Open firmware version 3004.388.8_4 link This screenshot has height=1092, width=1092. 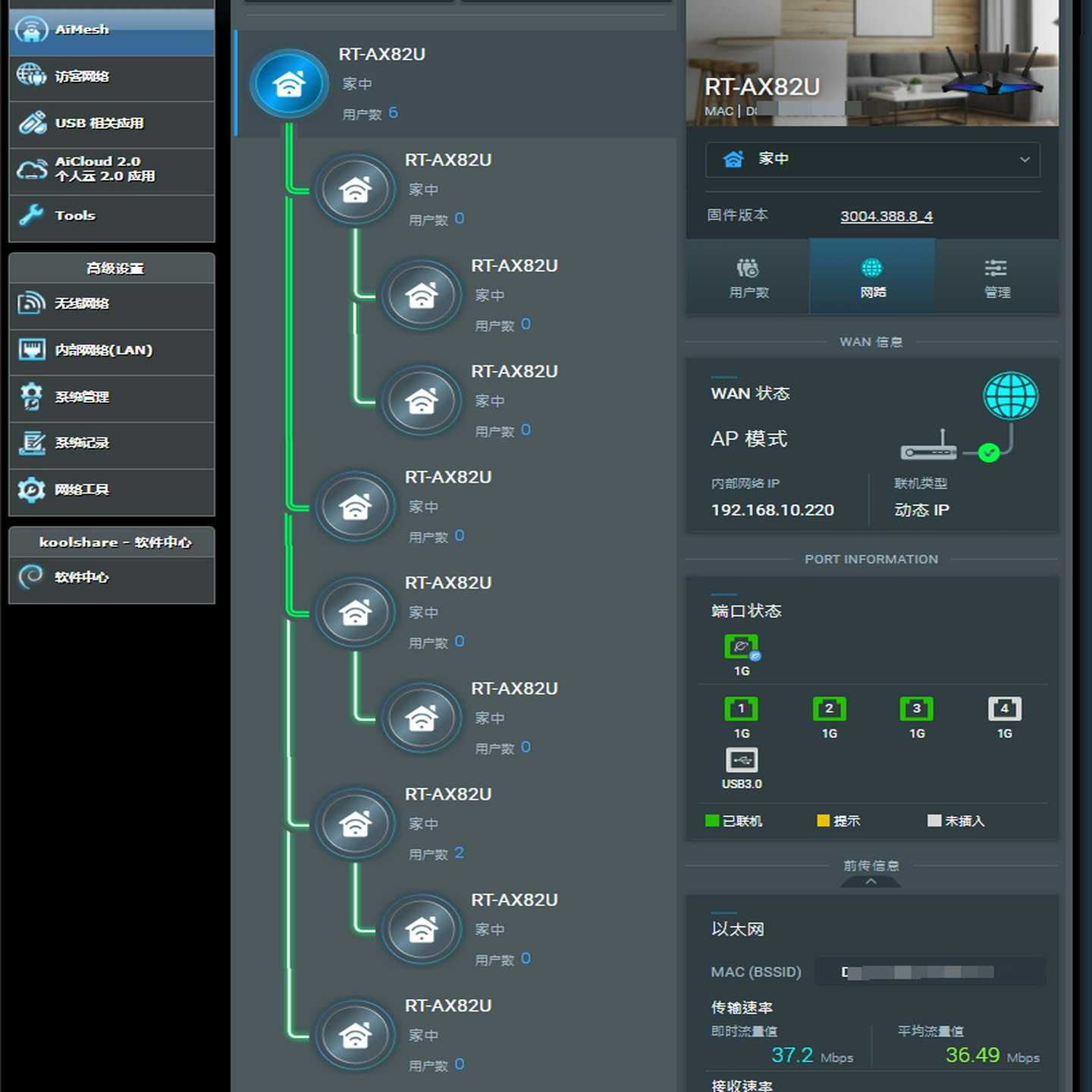pos(886,216)
